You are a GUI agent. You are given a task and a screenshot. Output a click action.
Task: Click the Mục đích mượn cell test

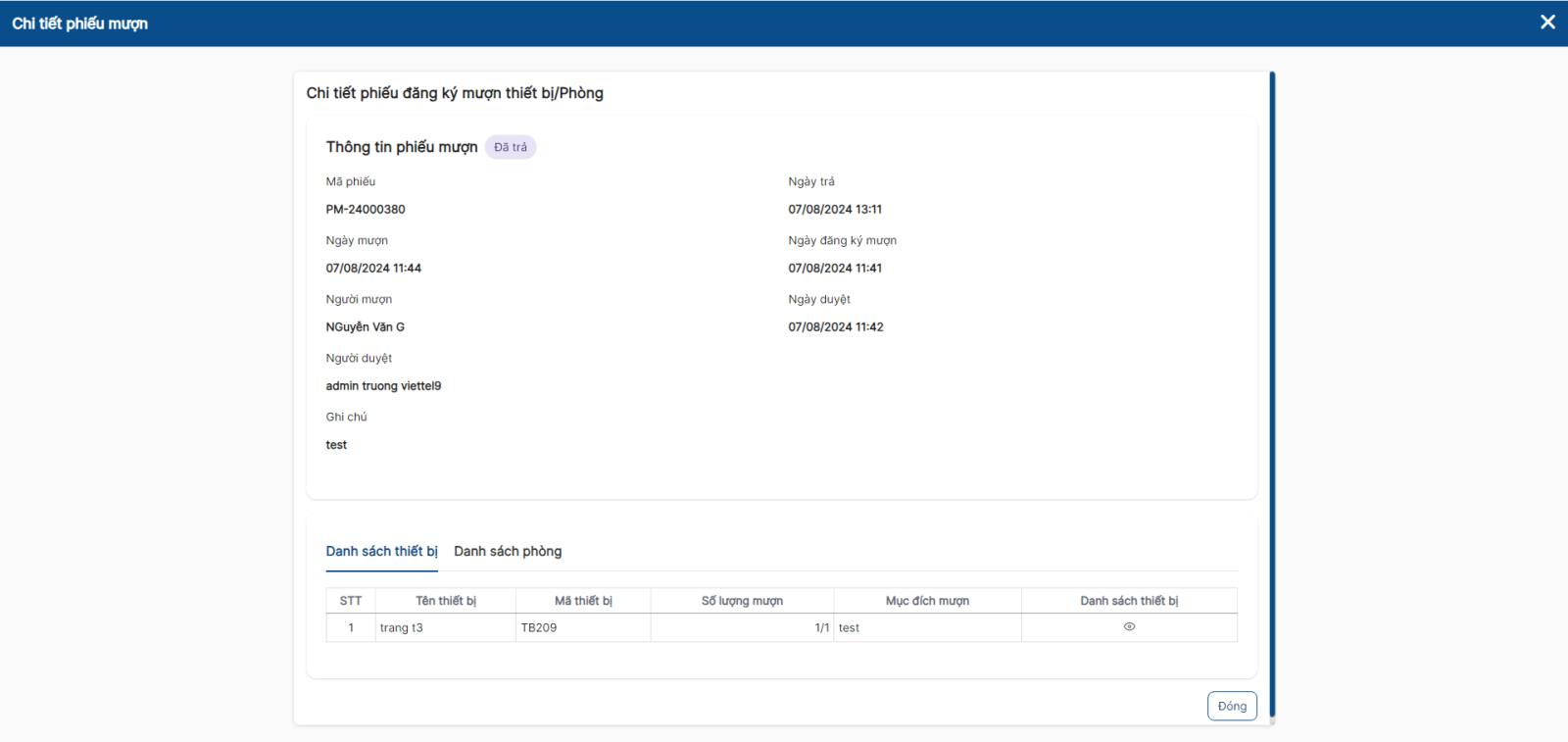pyautogui.click(x=927, y=628)
